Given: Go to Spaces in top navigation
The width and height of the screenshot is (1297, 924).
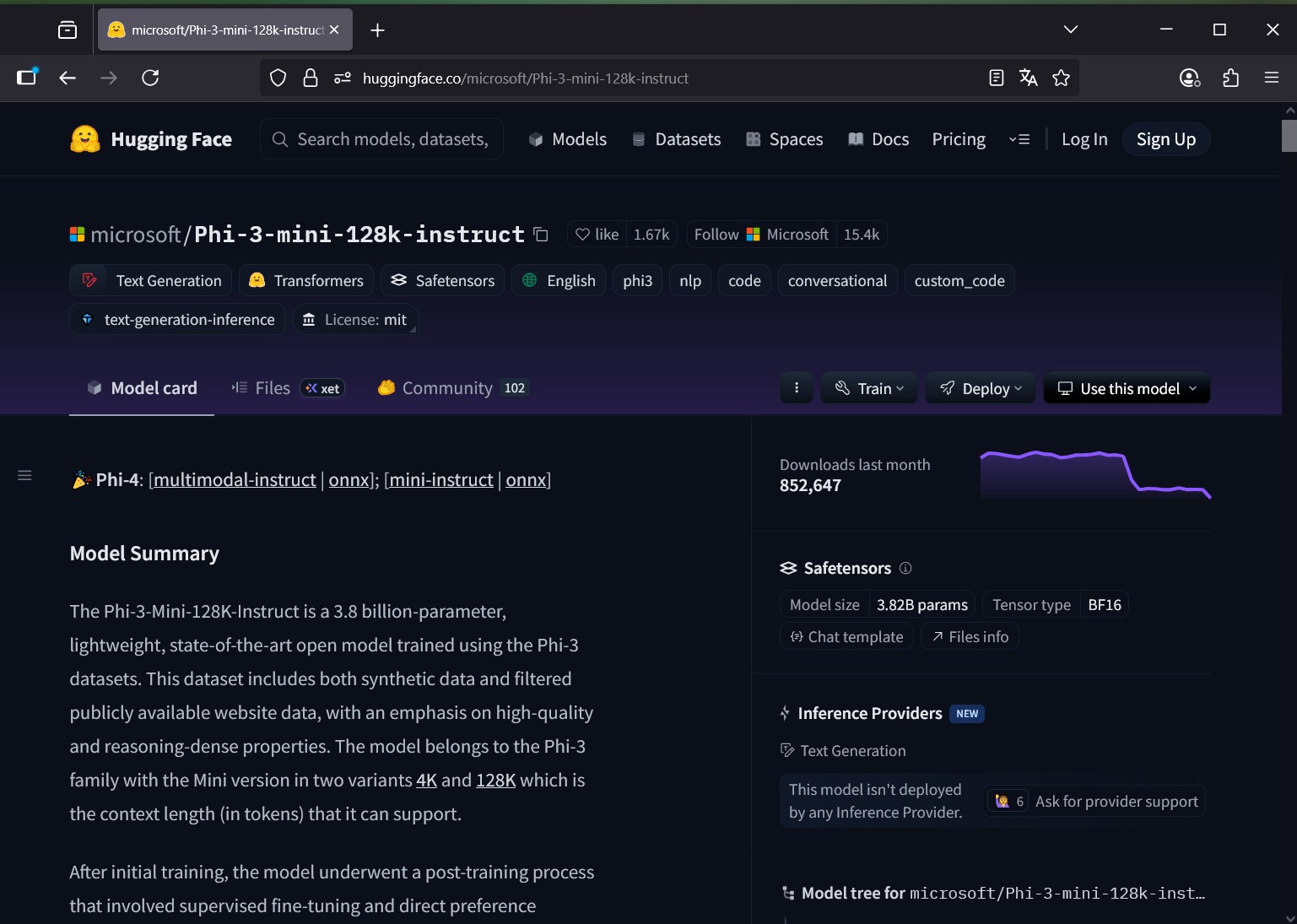Looking at the screenshot, I should point(785,139).
